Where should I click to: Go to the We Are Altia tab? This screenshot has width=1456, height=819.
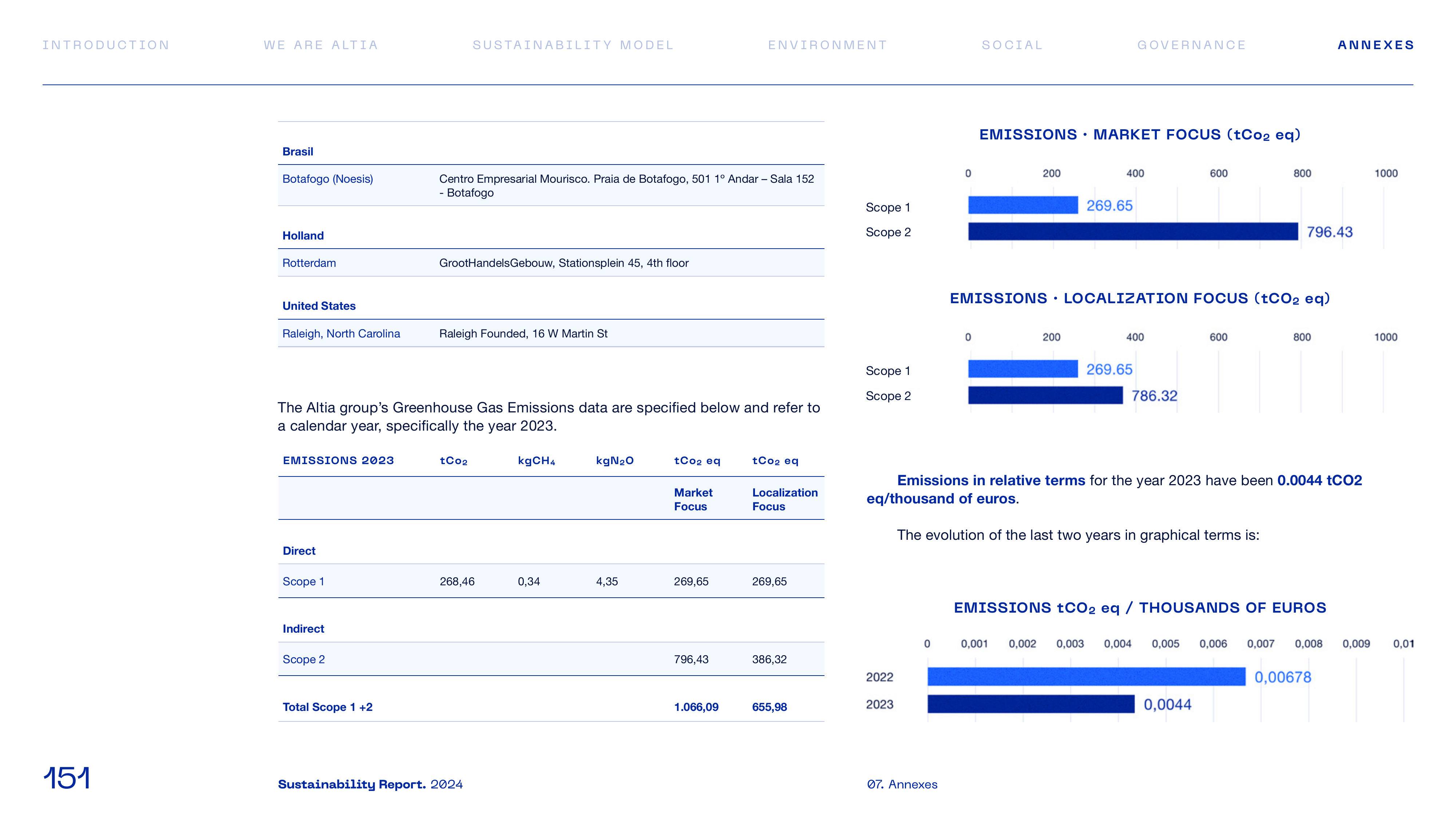coord(321,45)
